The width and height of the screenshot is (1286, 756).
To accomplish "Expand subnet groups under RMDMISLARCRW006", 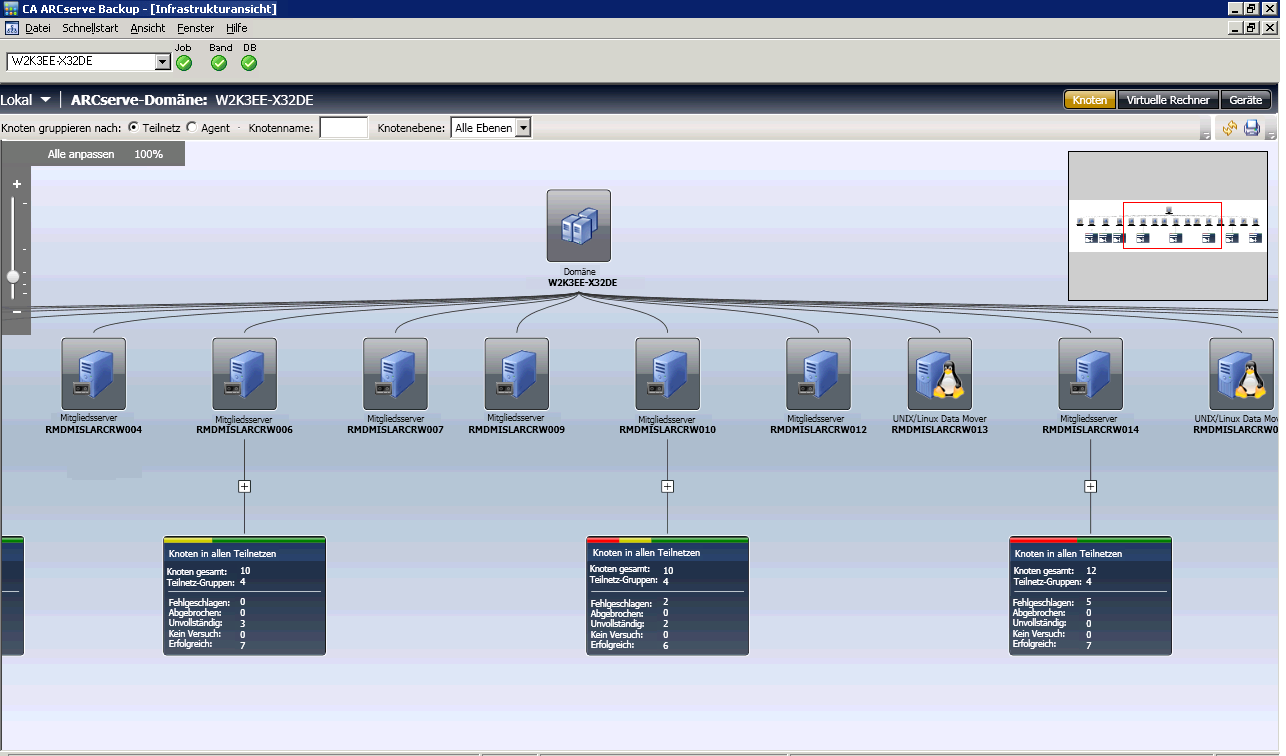I will [x=245, y=486].
